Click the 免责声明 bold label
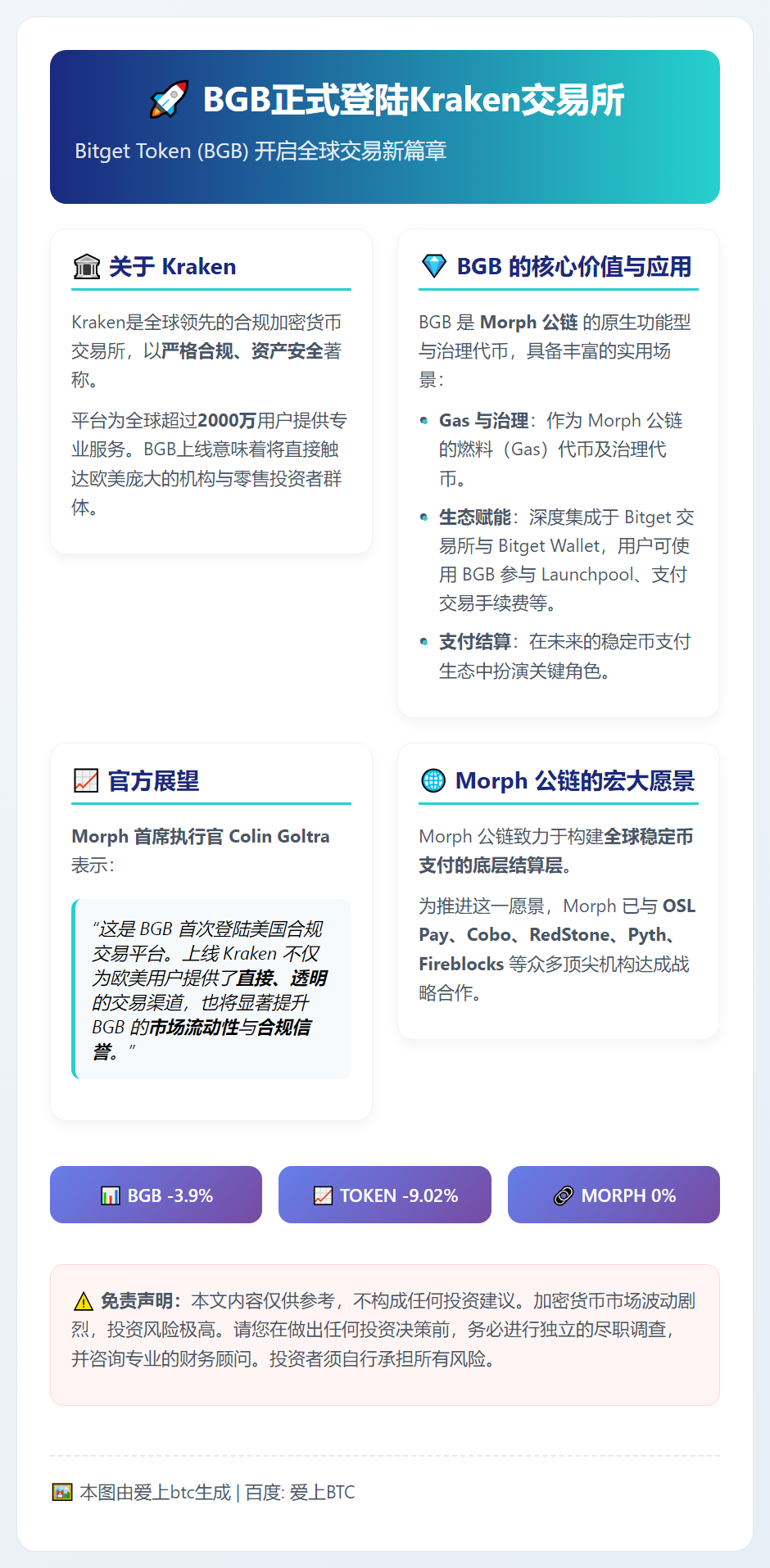This screenshot has height=1568, width=770. (x=141, y=1301)
